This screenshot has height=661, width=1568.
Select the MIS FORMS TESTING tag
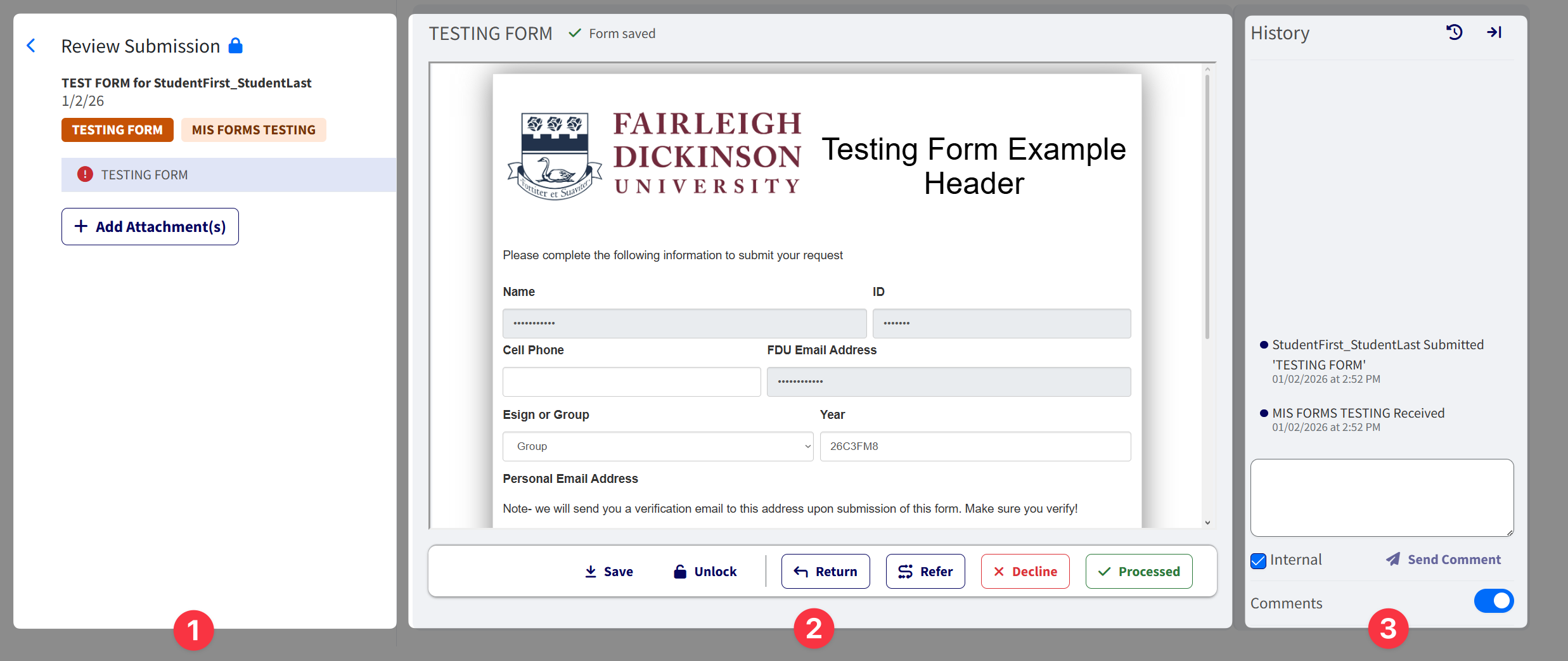click(254, 130)
